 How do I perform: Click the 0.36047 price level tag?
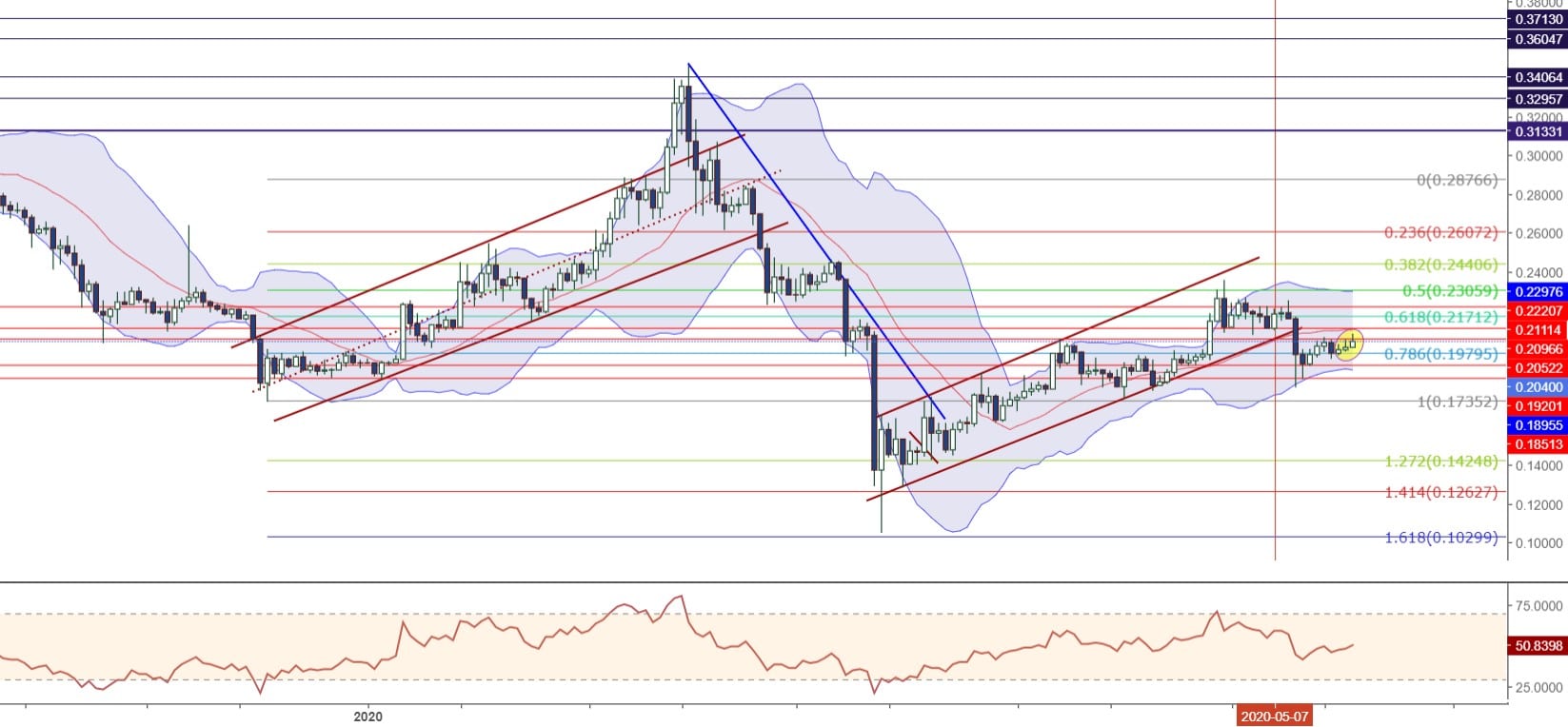[x=1538, y=39]
